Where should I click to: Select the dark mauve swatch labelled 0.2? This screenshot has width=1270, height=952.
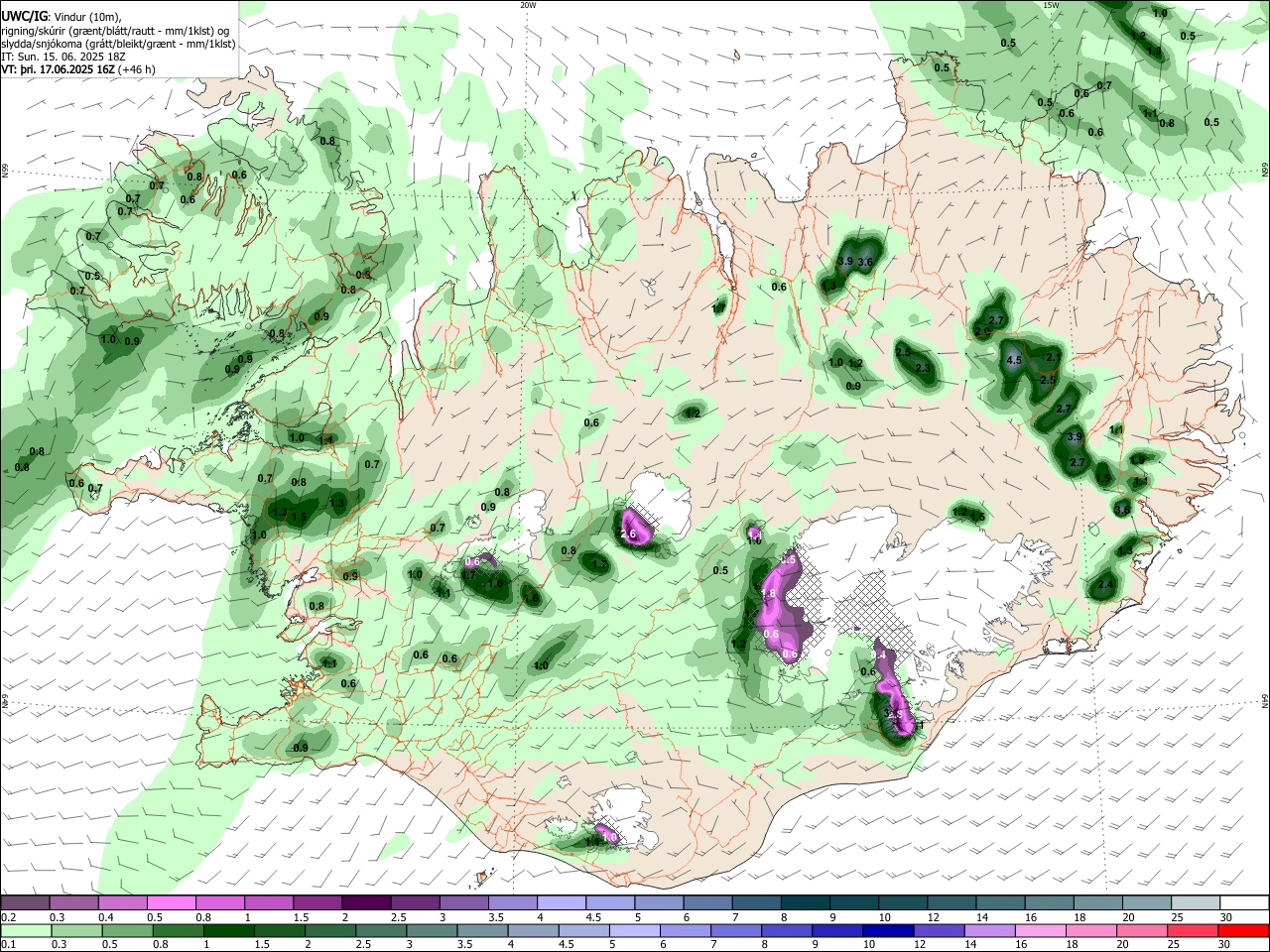tap(26, 903)
